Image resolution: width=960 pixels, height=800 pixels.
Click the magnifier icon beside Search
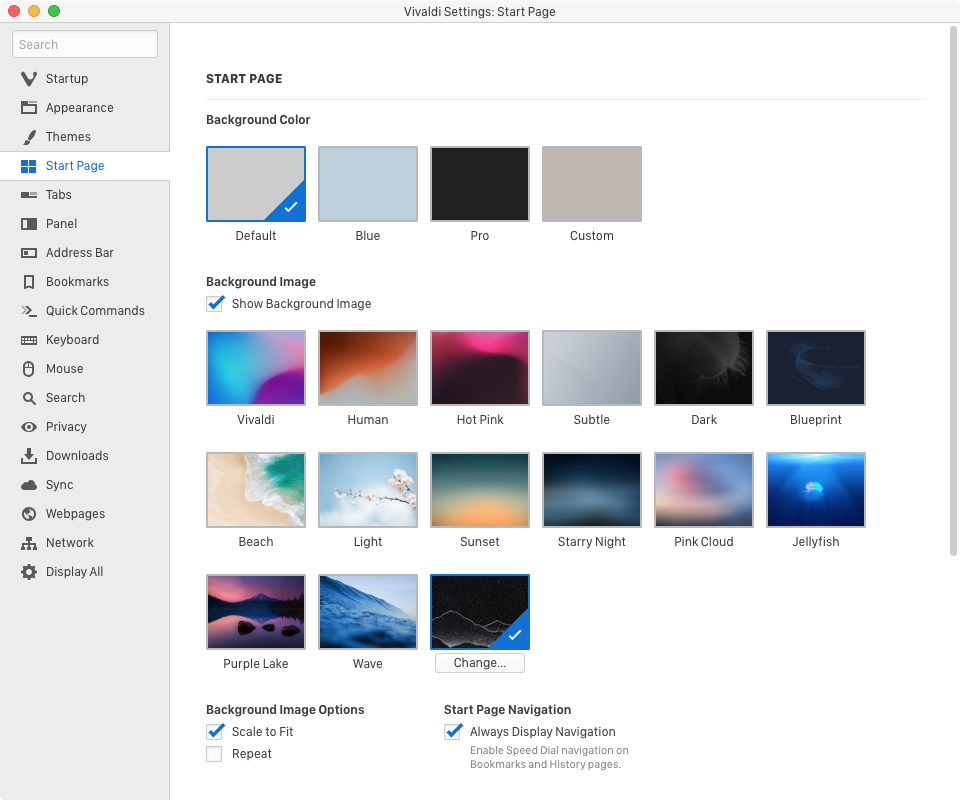click(29, 398)
